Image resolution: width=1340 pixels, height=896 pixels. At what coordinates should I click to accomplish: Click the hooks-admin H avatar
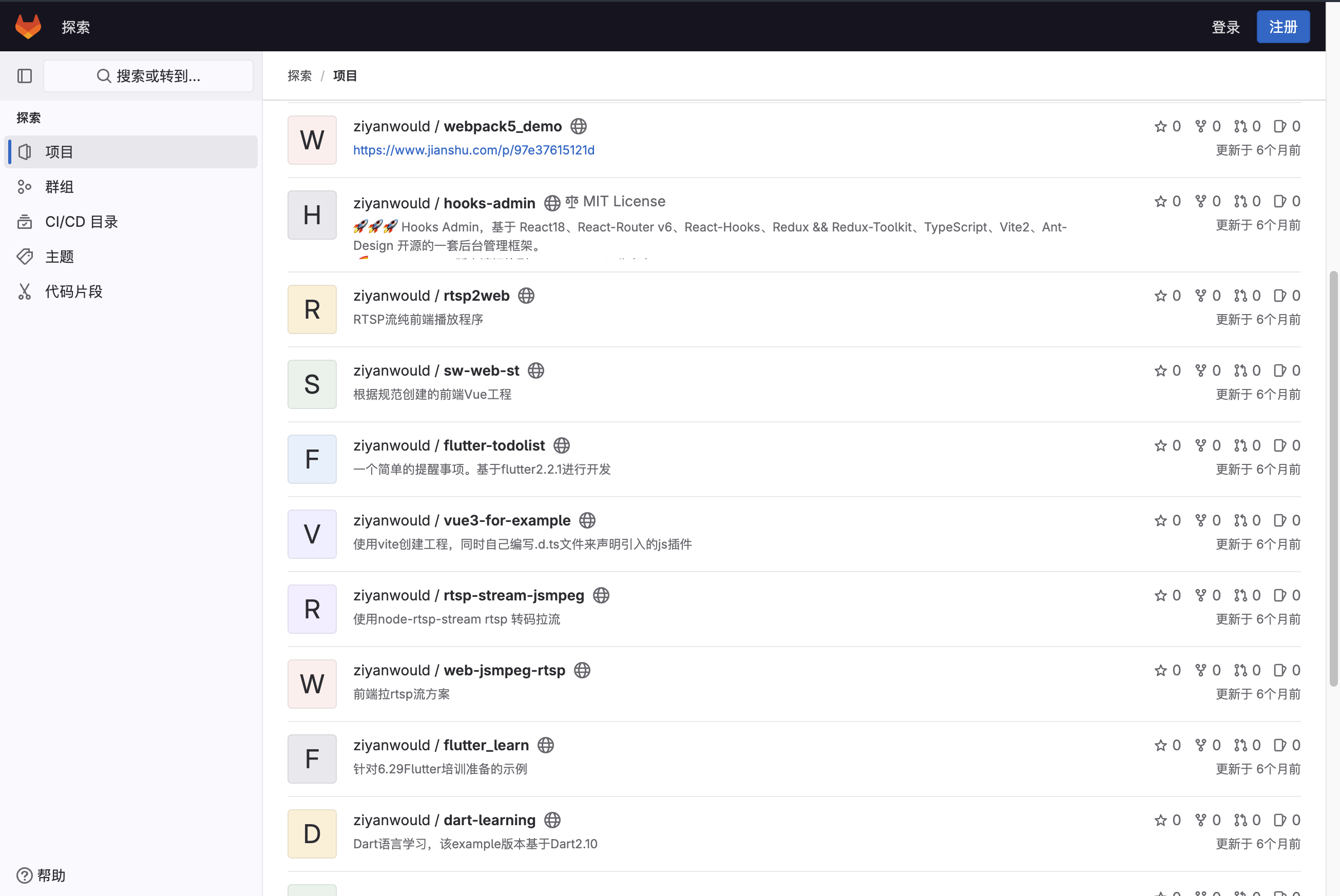click(312, 215)
